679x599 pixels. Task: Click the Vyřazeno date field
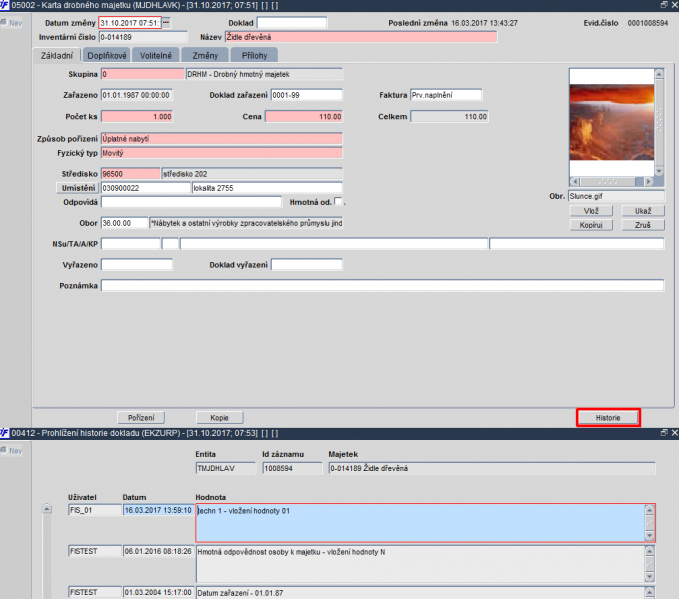click(x=137, y=264)
